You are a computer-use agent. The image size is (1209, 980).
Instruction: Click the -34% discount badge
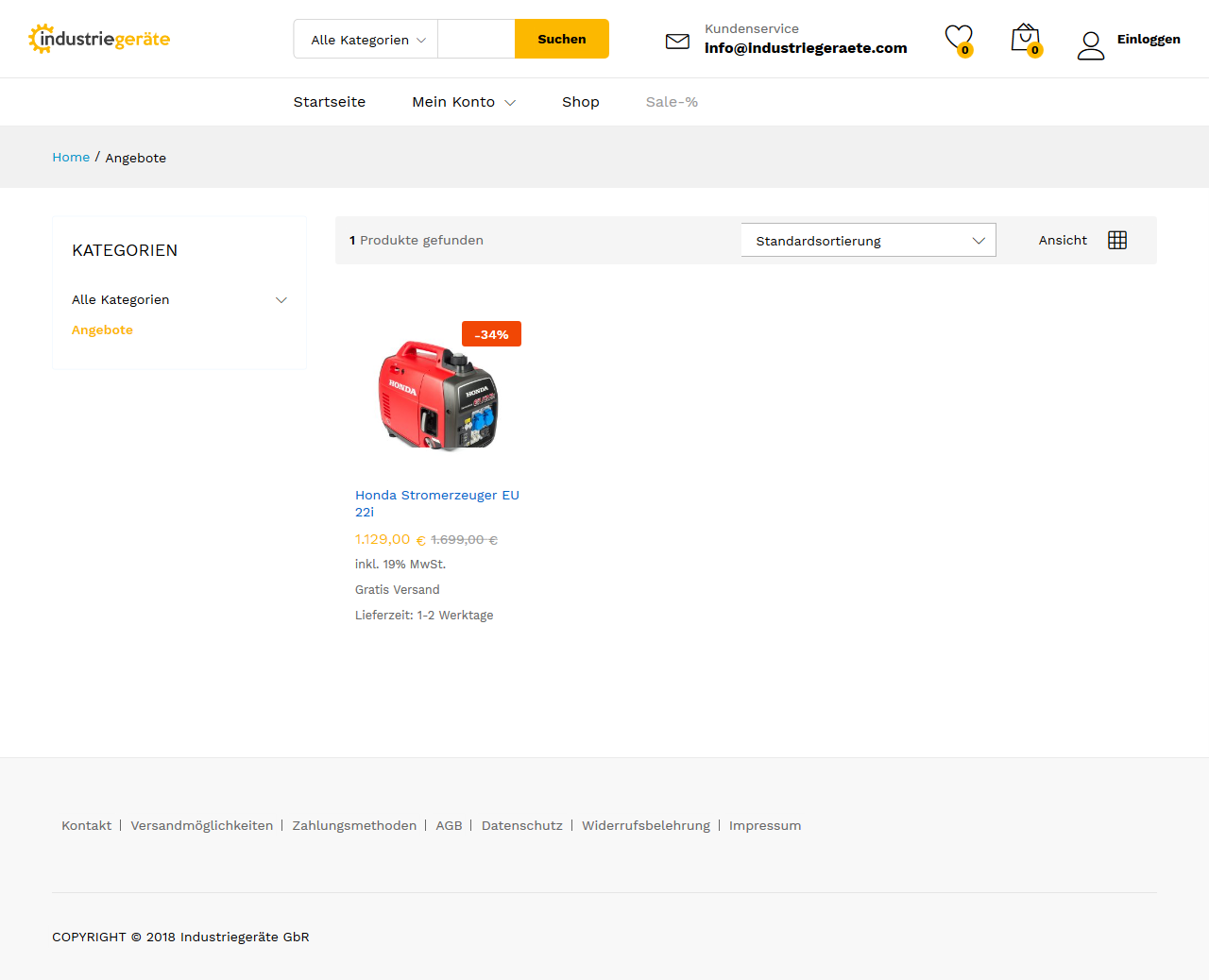(491, 334)
